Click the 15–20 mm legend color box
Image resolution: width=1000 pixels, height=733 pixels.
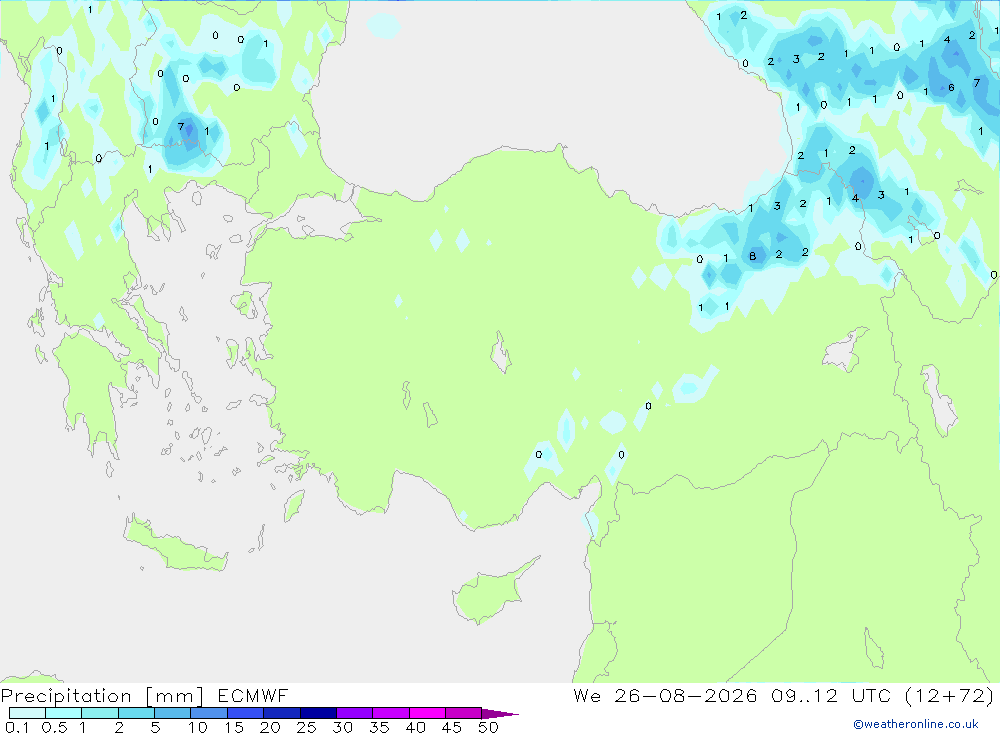click(x=246, y=713)
